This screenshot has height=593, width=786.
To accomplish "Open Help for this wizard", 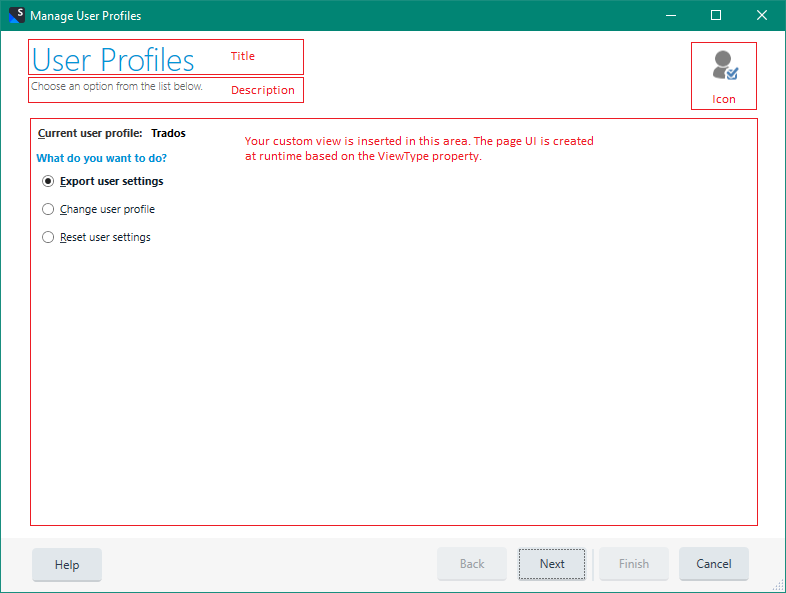I will click(67, 564).
